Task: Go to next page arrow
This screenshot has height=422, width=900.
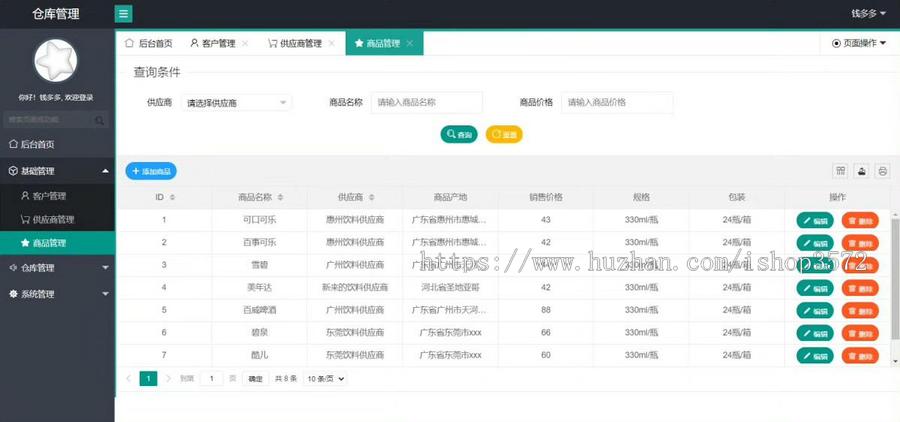Action: point(168,378)
